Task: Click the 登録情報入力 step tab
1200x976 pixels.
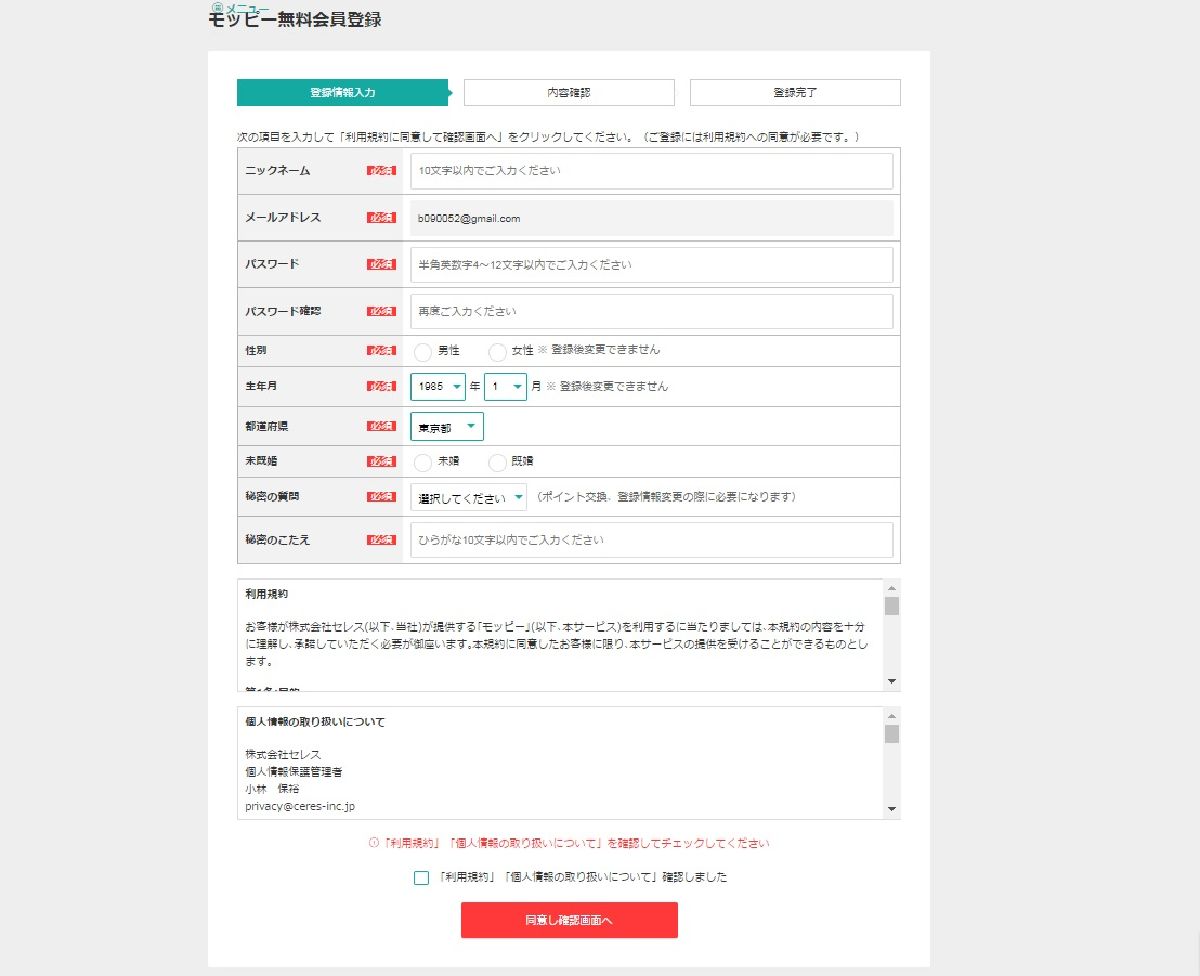Action: tap(342, 92)
